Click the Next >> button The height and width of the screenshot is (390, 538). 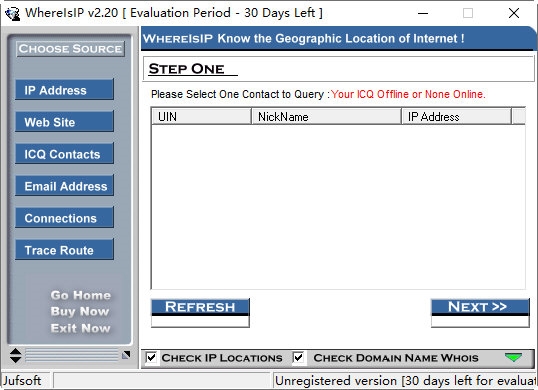(480, 313)
